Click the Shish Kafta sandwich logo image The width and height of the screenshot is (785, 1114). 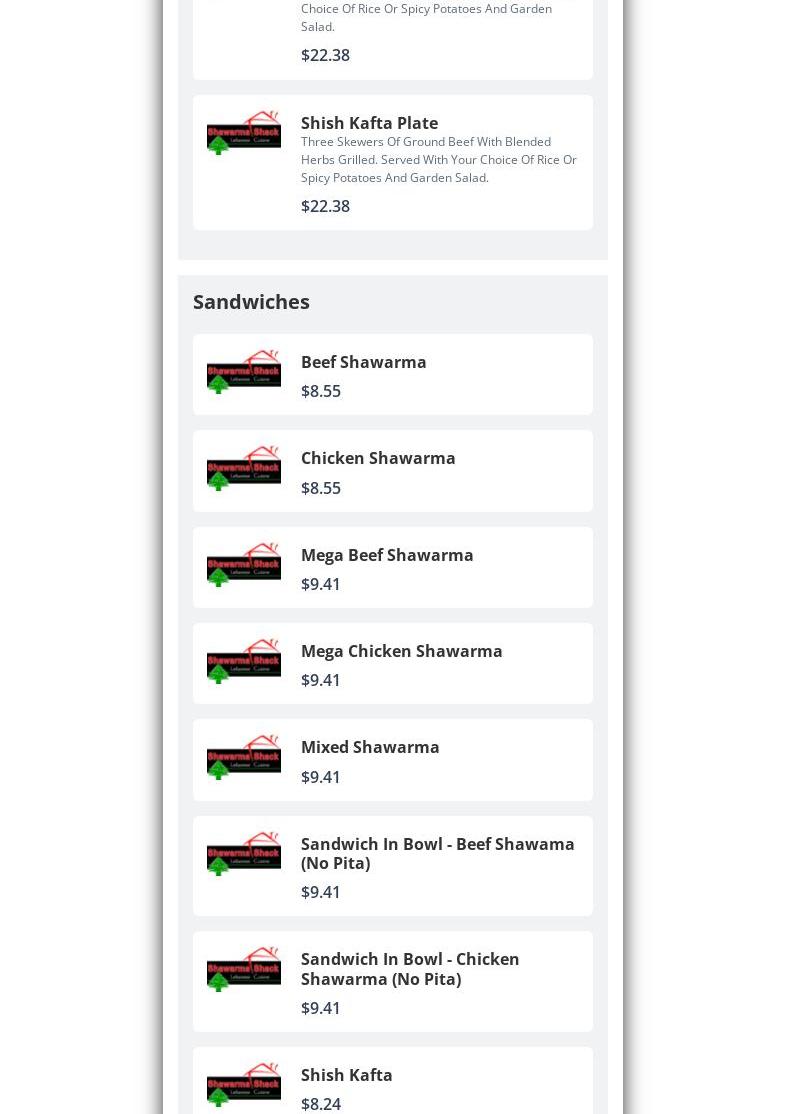pos(243,1085)
